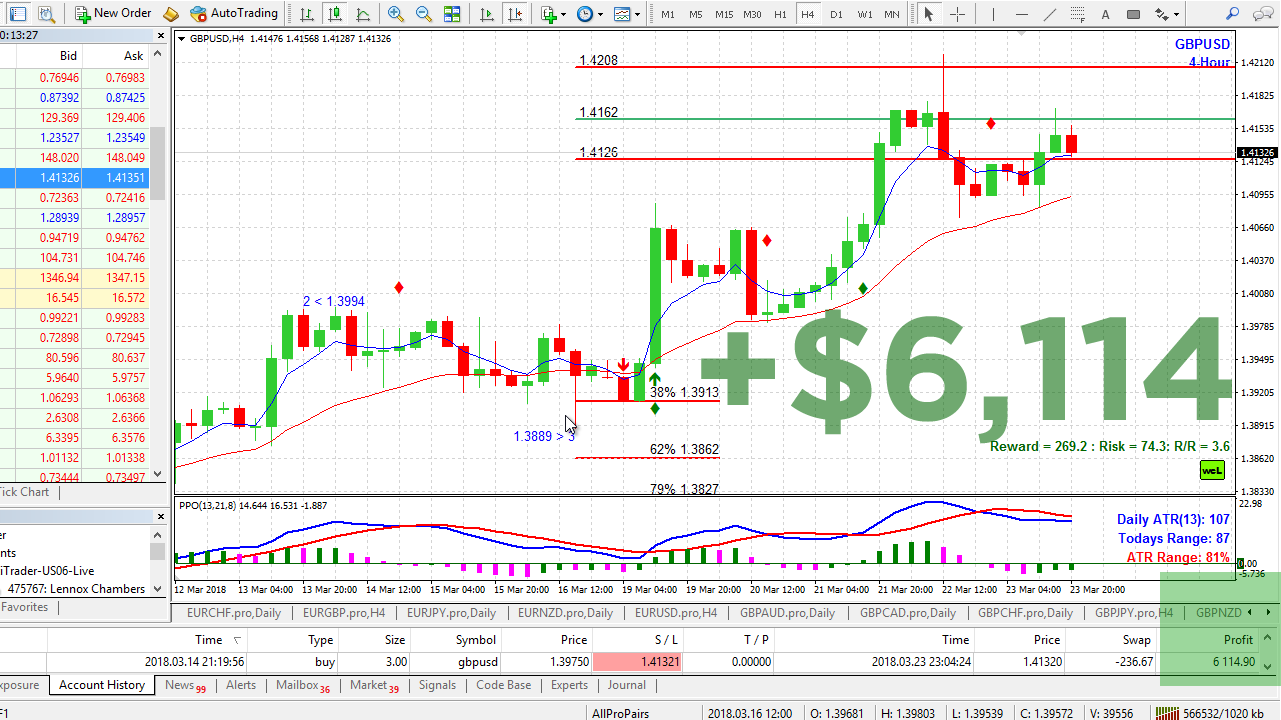
Task: Select the Fibonacci retracement tool
Action: (x=1077, y=14)
